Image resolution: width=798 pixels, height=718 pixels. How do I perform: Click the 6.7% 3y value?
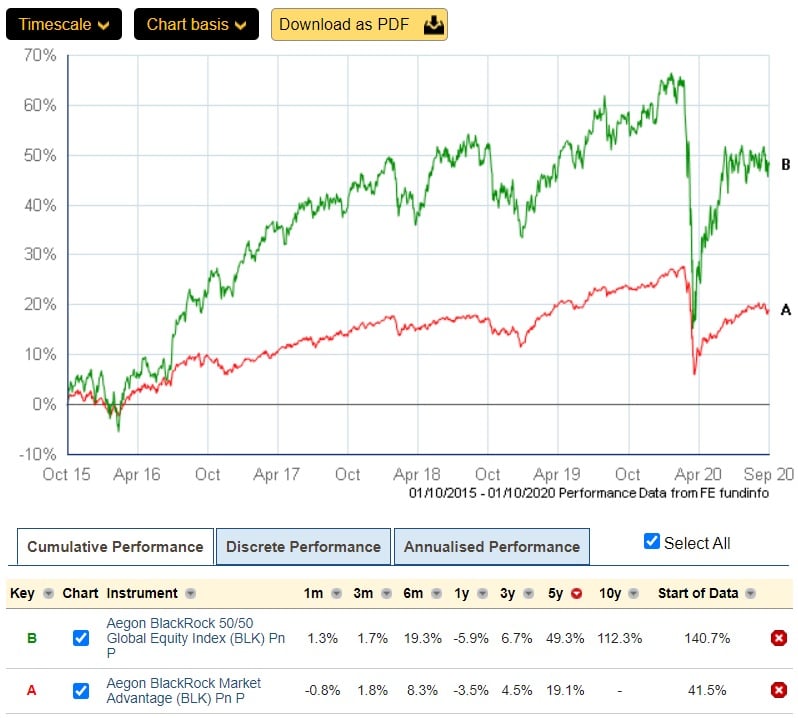tap(517, 638)
